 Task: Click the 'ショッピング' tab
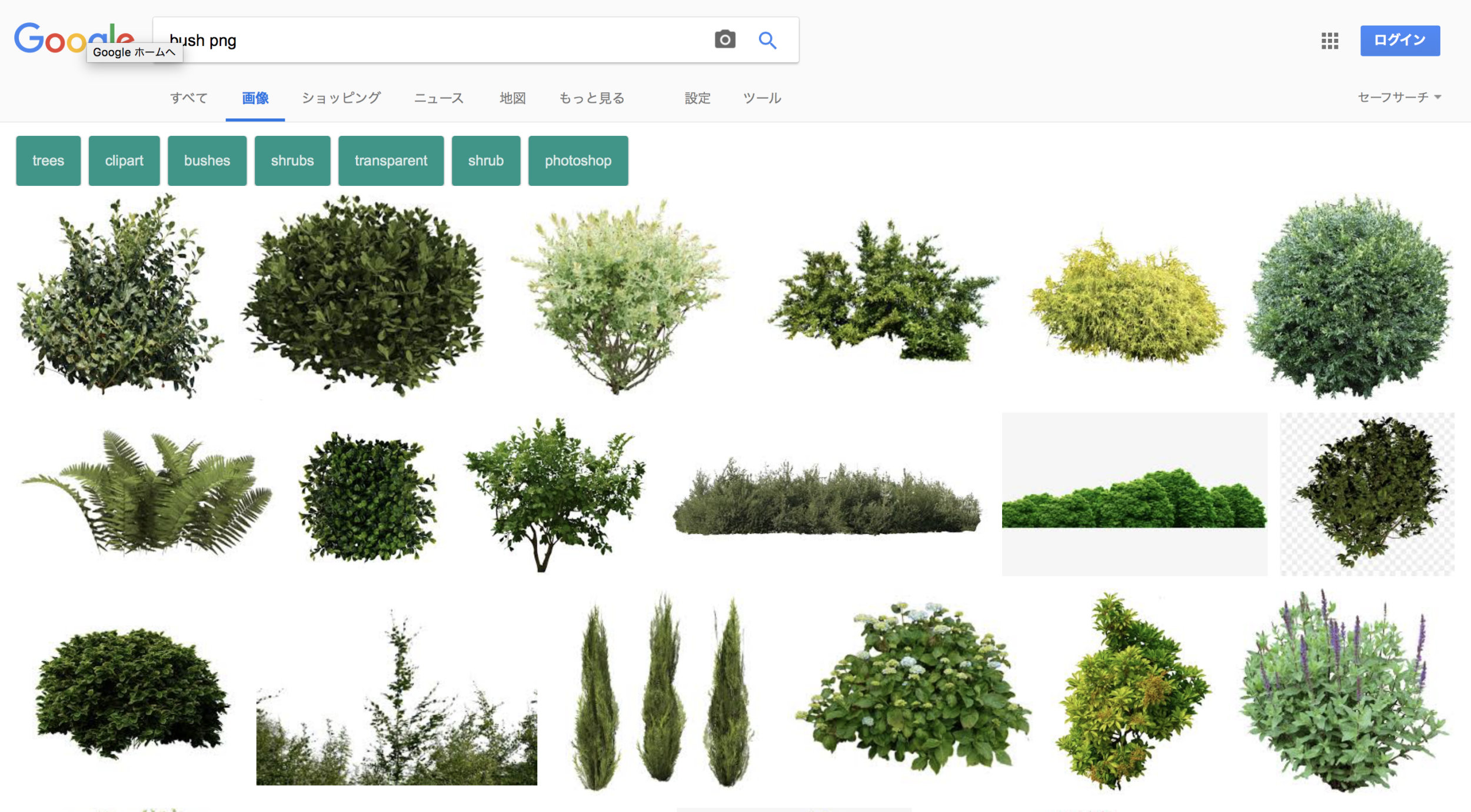coord(341,97)
